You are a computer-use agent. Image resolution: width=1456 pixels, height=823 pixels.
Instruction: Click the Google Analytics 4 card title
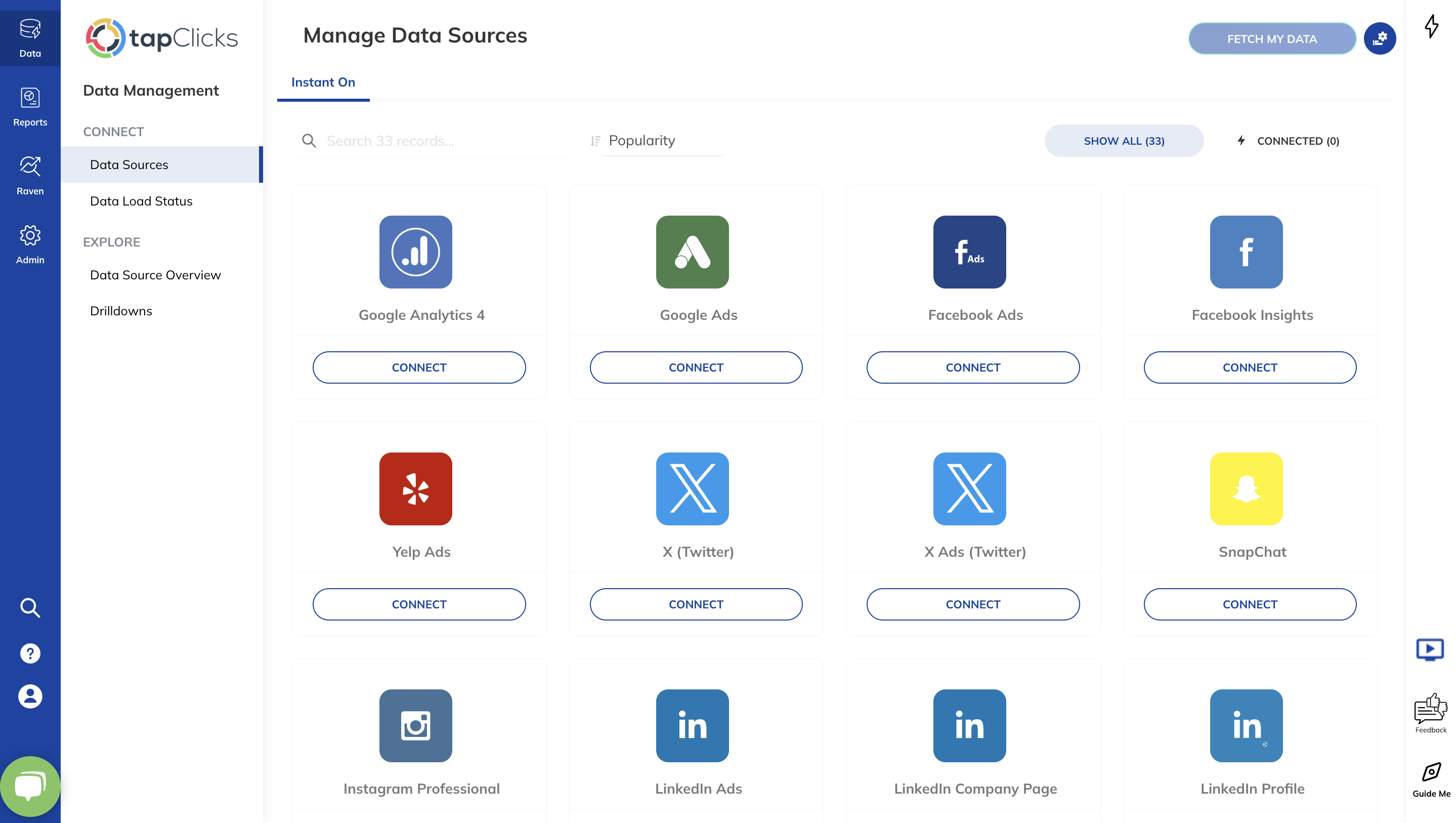coord(421,315)
